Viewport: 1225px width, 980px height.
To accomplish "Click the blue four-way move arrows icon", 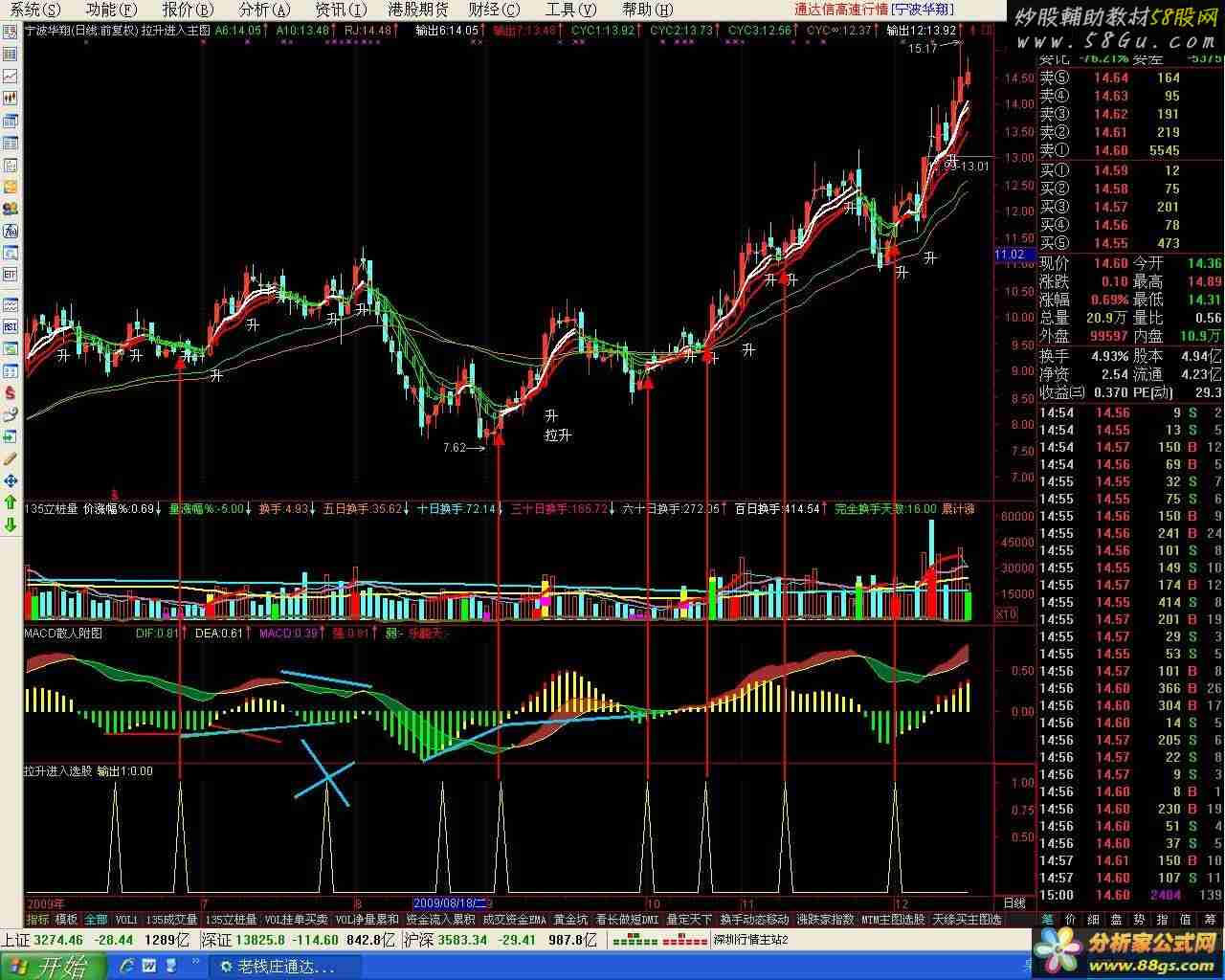I will [11, 480].
